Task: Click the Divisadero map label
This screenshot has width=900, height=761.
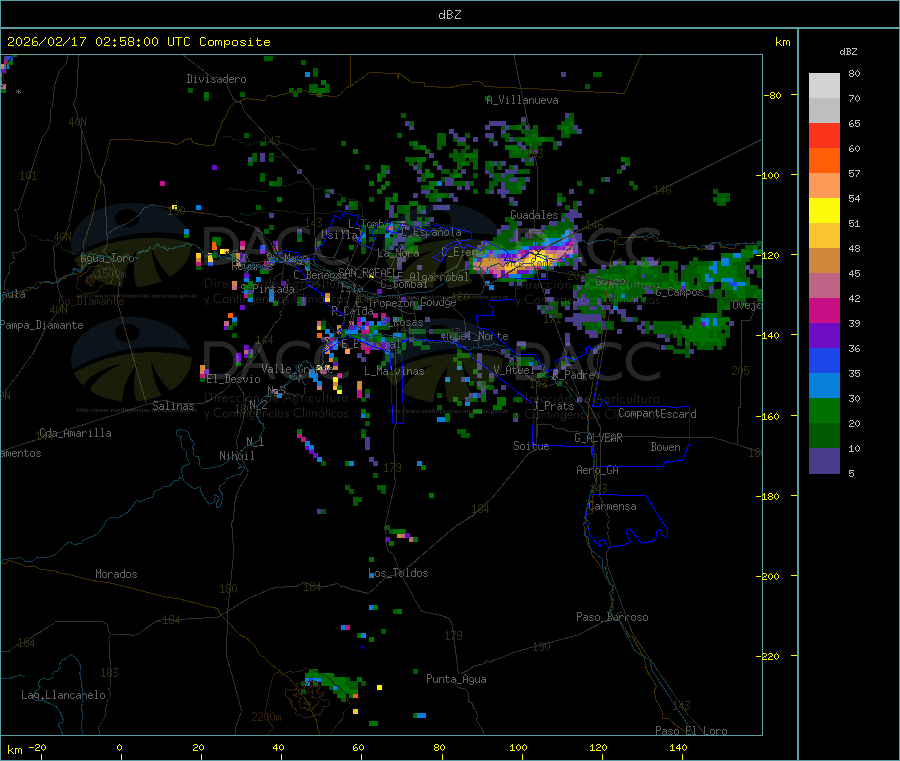Action: [216, 79]
